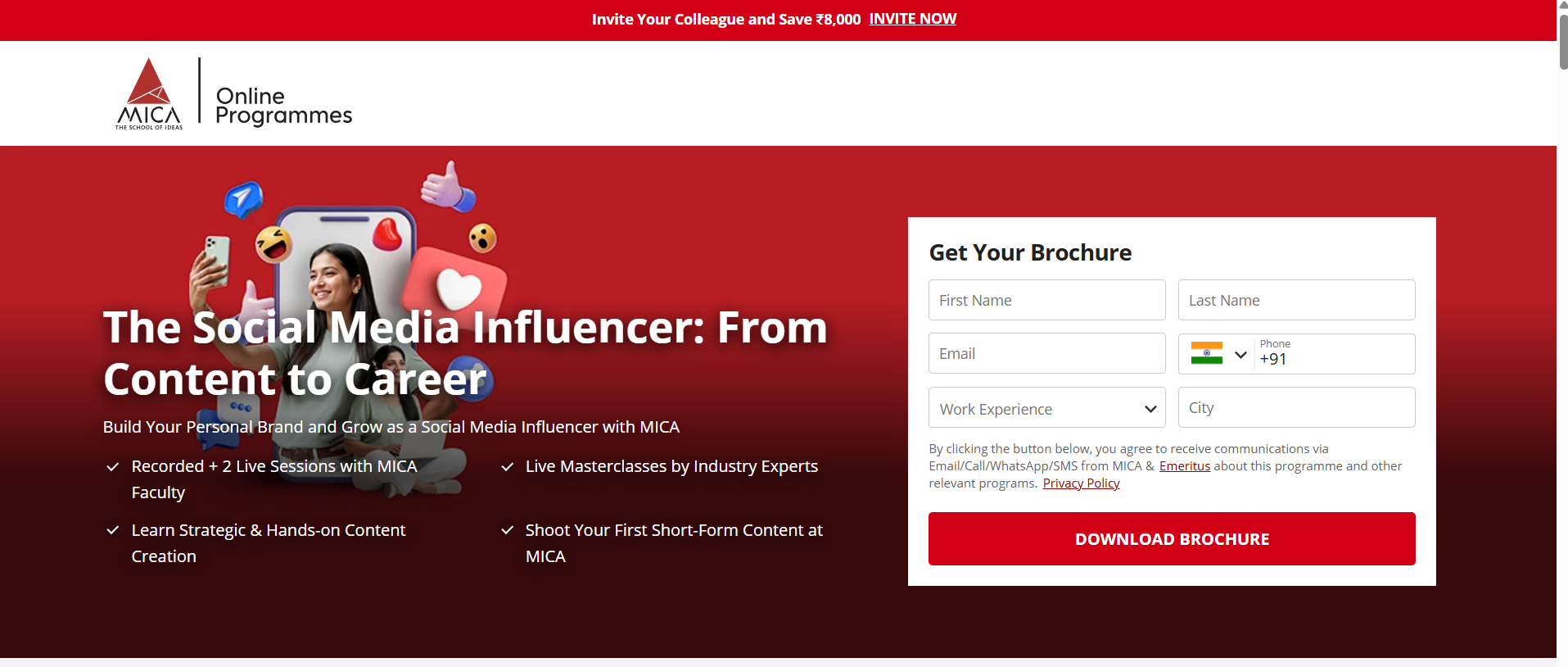Open the Work Experience dropdown
1568x667 pixels.
[1046, 408]
